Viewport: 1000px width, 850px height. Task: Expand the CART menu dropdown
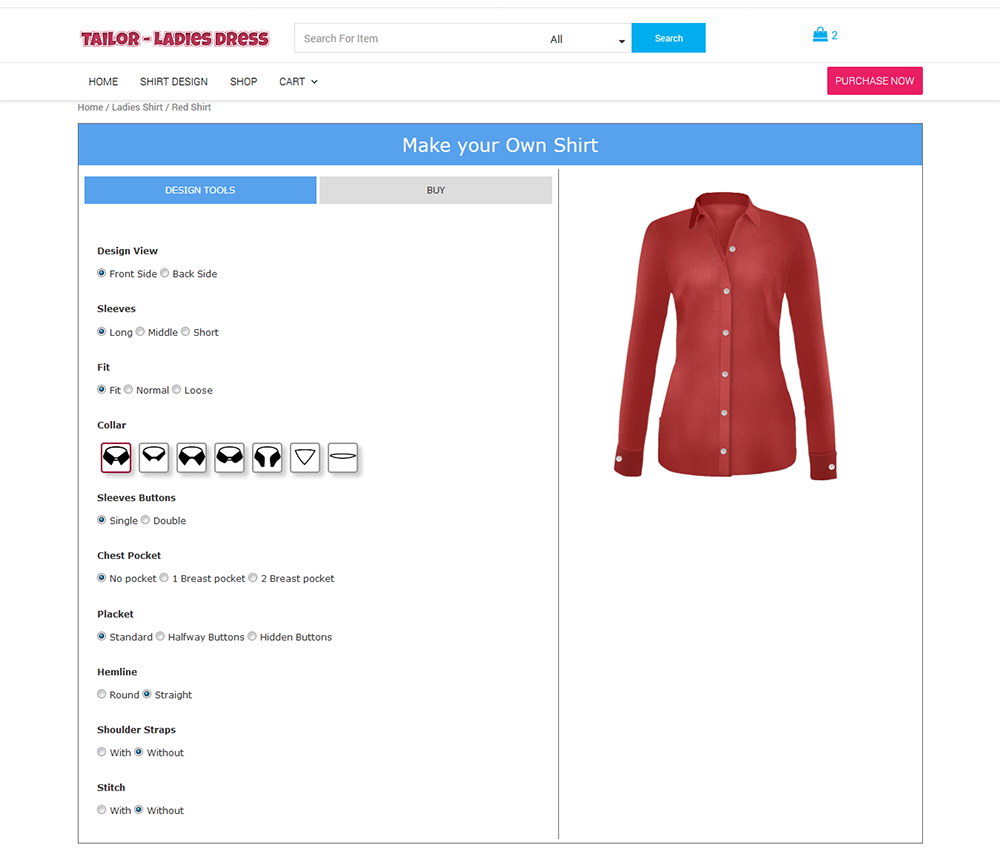(298, 82)
